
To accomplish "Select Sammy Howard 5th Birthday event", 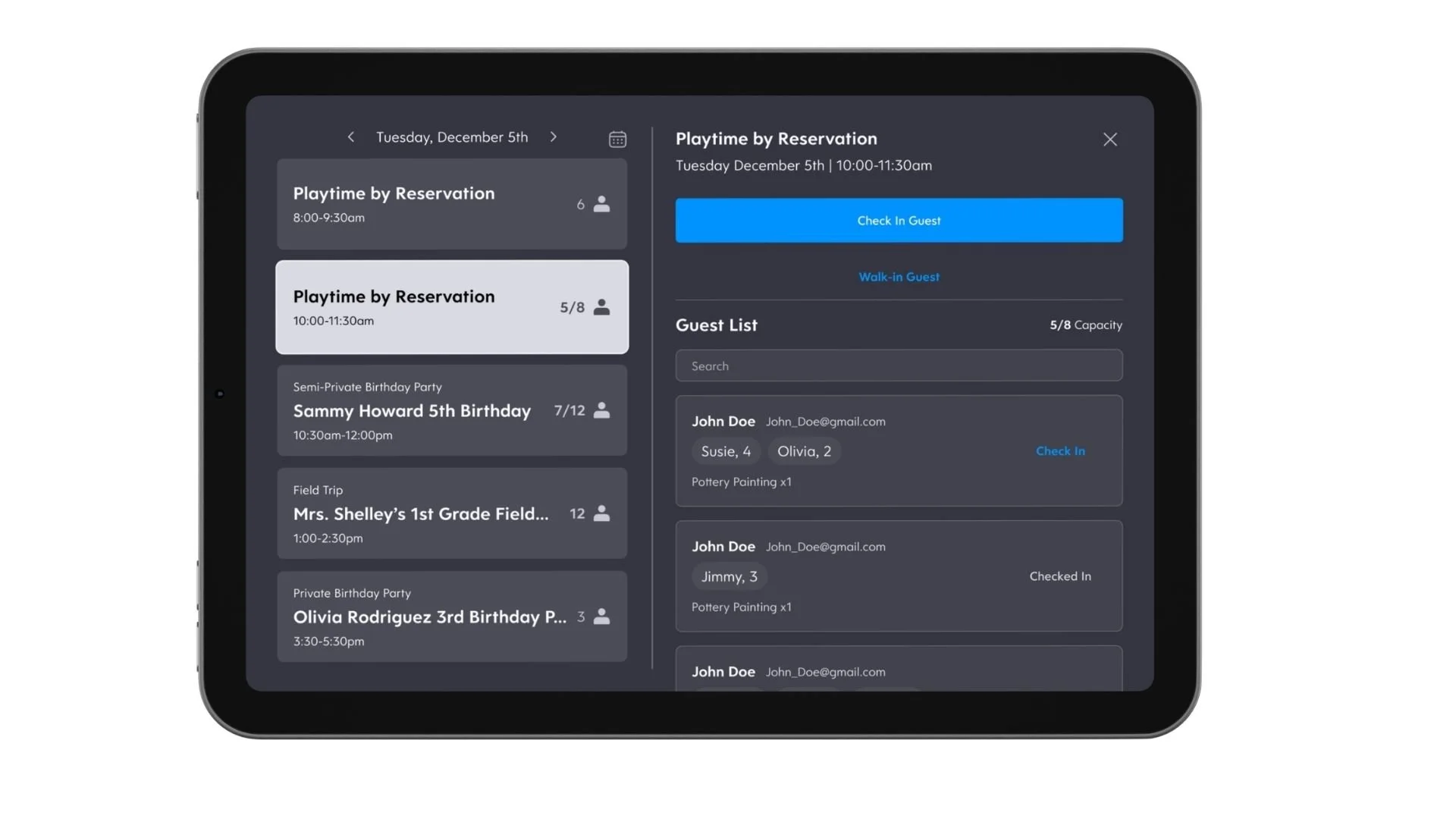I will coord(412,411).
